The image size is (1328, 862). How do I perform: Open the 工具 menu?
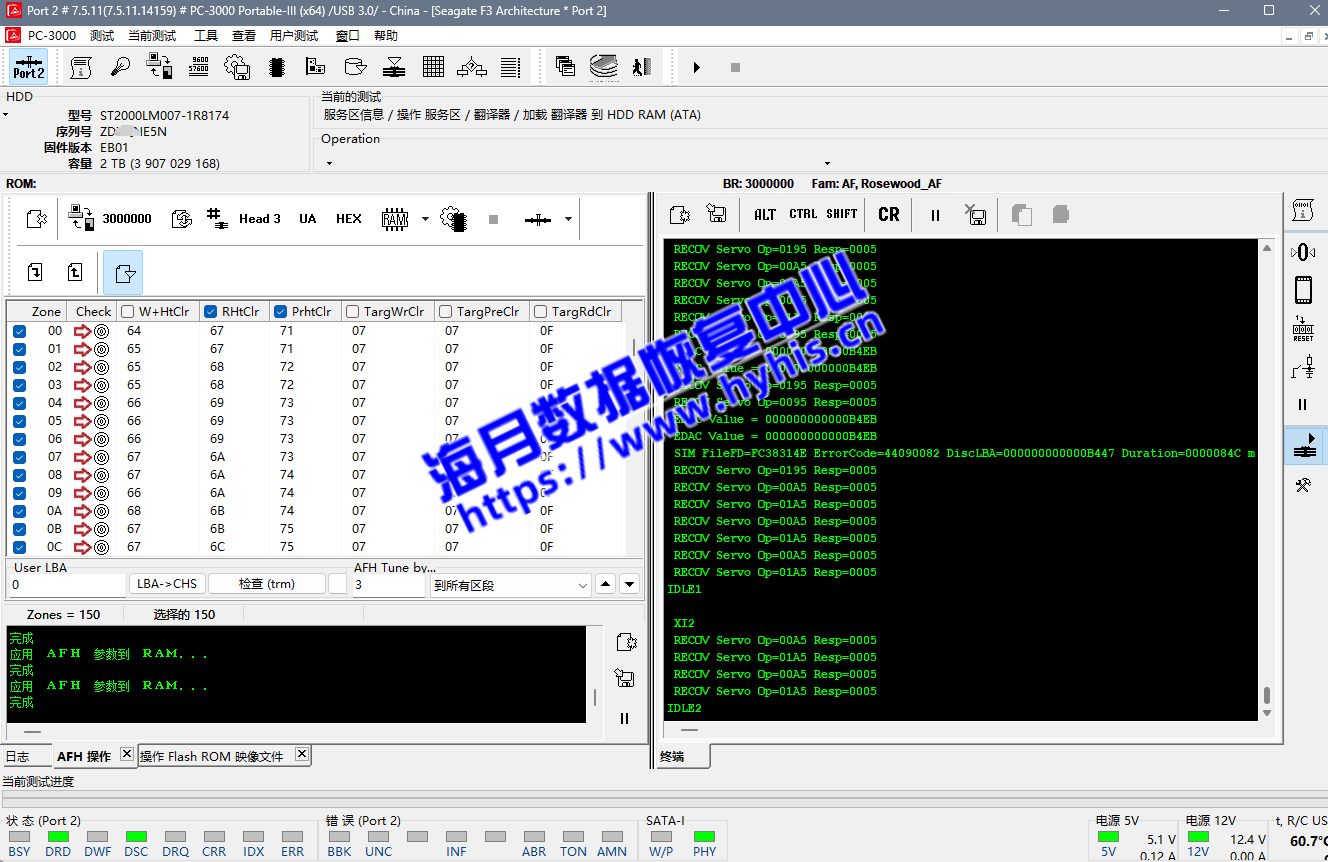pyautogui.click(x=205, y=36)
